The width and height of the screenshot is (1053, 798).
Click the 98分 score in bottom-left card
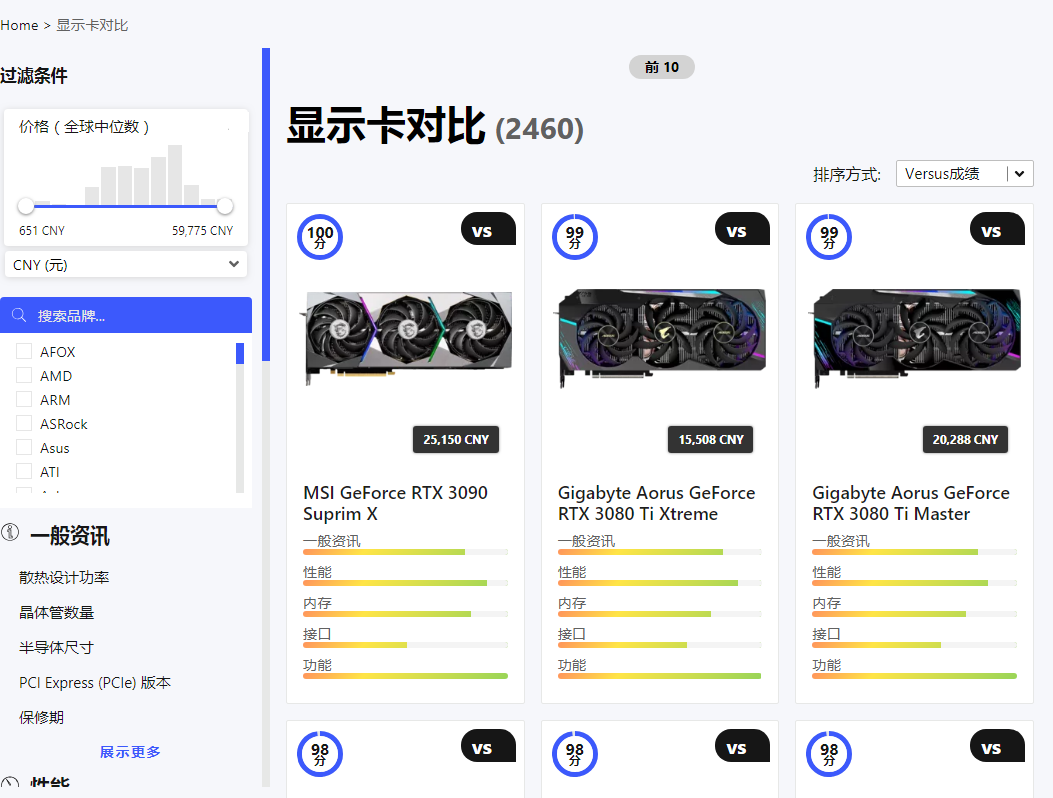[x=320, y=754]
